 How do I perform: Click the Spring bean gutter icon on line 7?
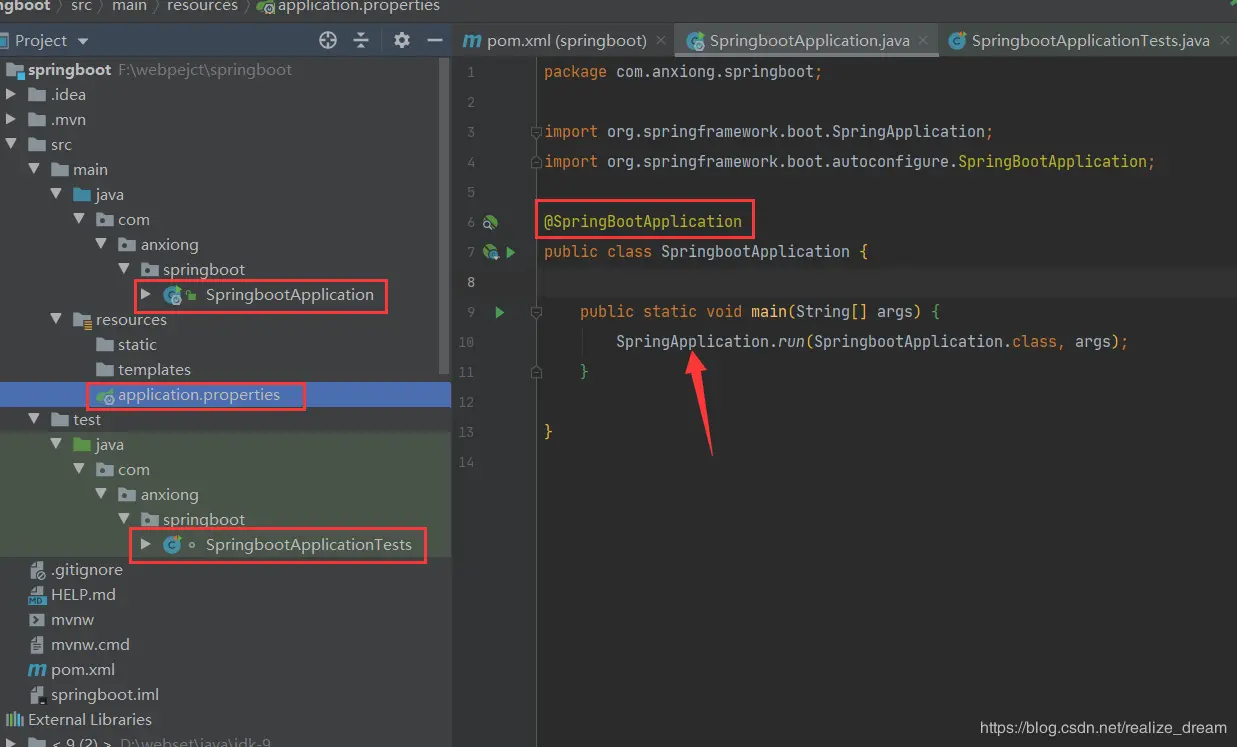490,252
